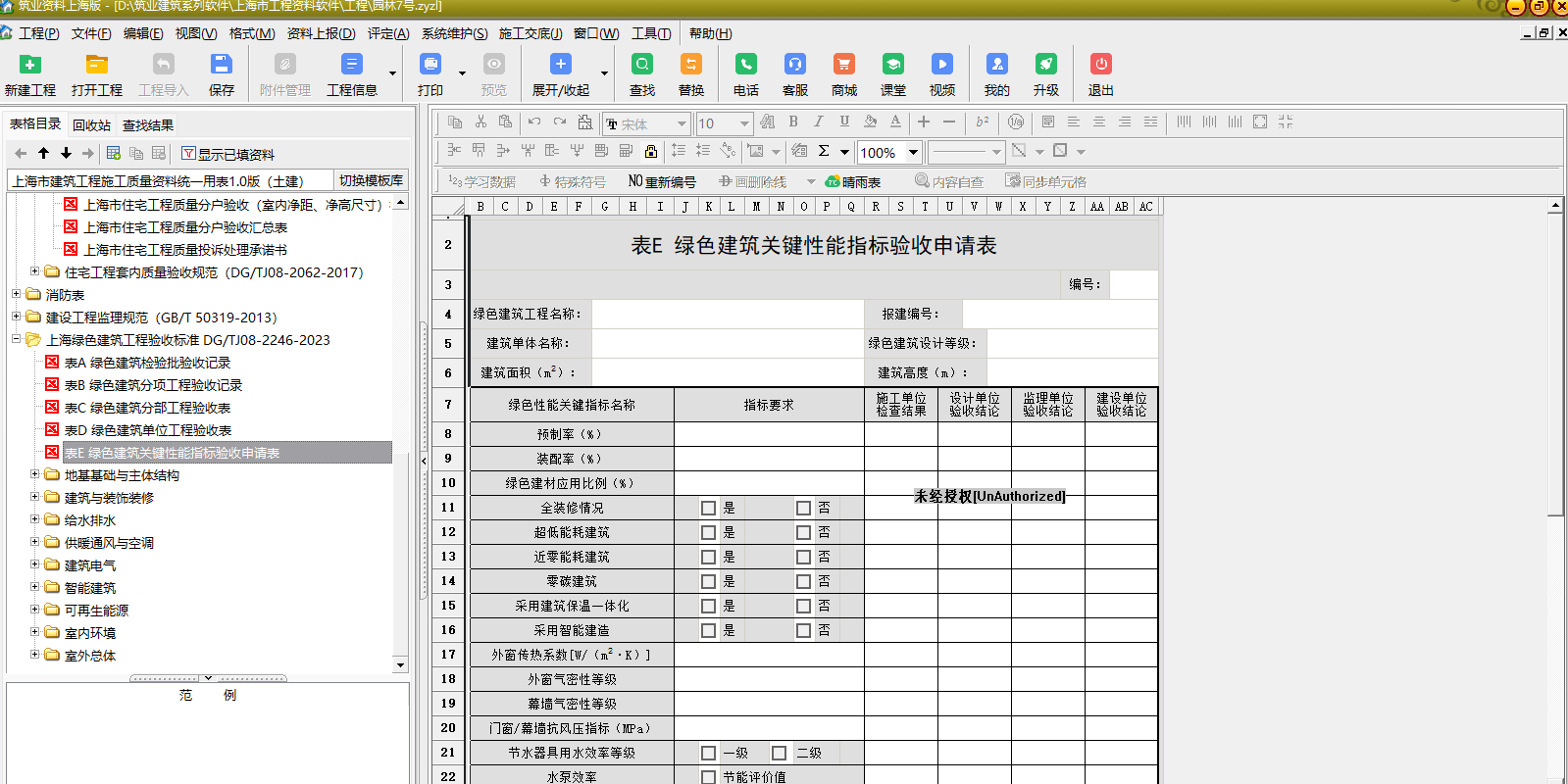Click the 打印 print icon
Screen dimensions: 1568x784
coord(430,66)
